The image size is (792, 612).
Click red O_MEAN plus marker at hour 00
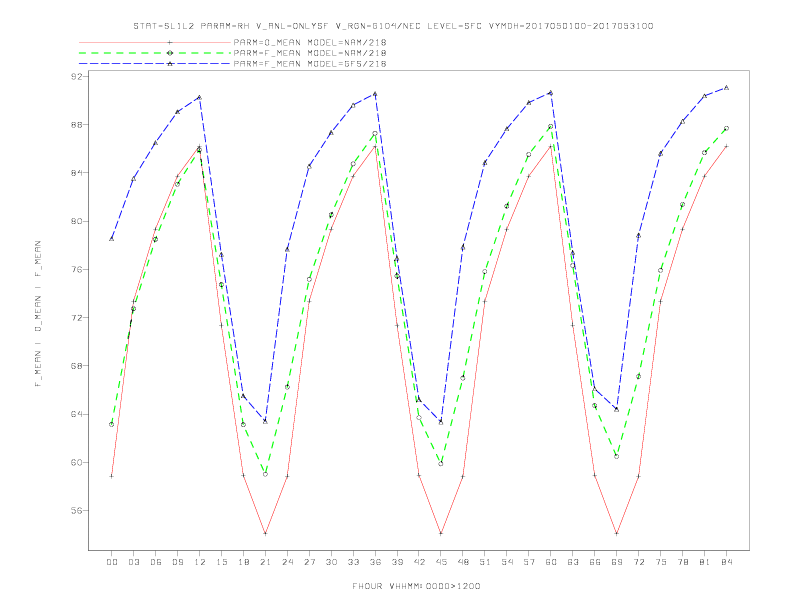[x=112, y=476]
